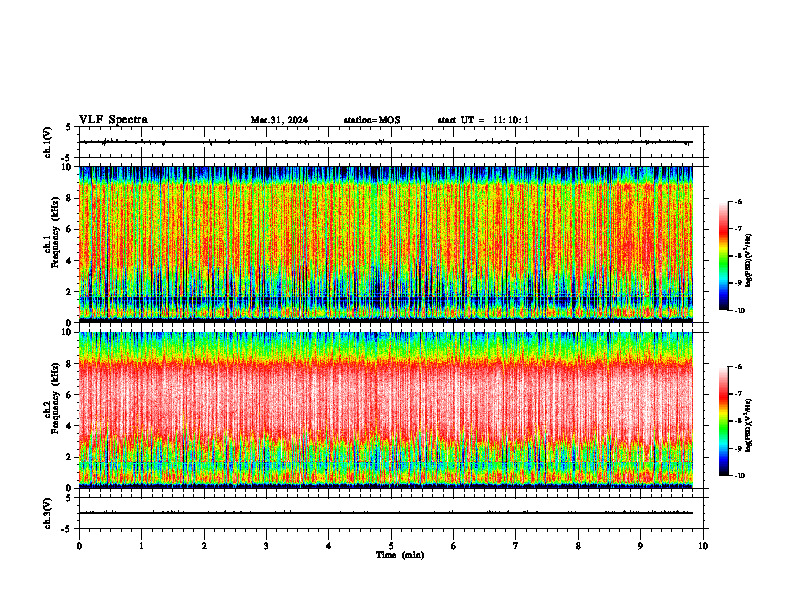Image resolution: width=792 pixels, height=612 pixels.
Task: Click the "5" tick of ch.1(V) axis
Action: pyautogui.click(x=69, y=127)
